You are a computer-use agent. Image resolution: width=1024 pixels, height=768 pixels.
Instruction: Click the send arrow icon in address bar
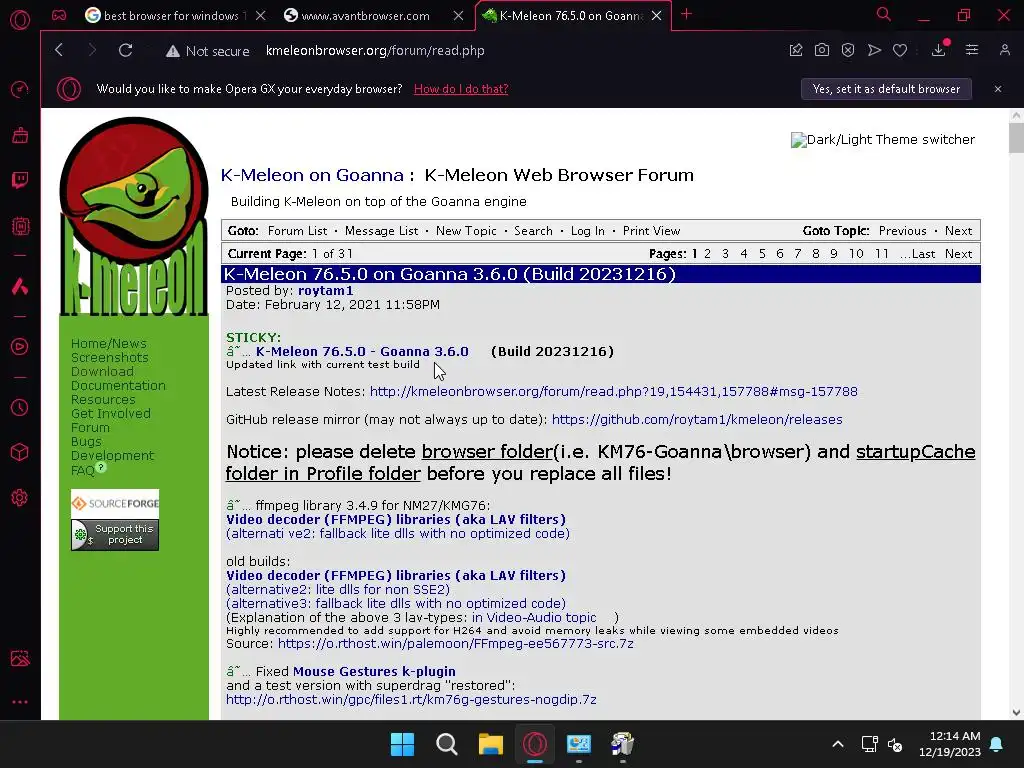(x=874, y=50)
